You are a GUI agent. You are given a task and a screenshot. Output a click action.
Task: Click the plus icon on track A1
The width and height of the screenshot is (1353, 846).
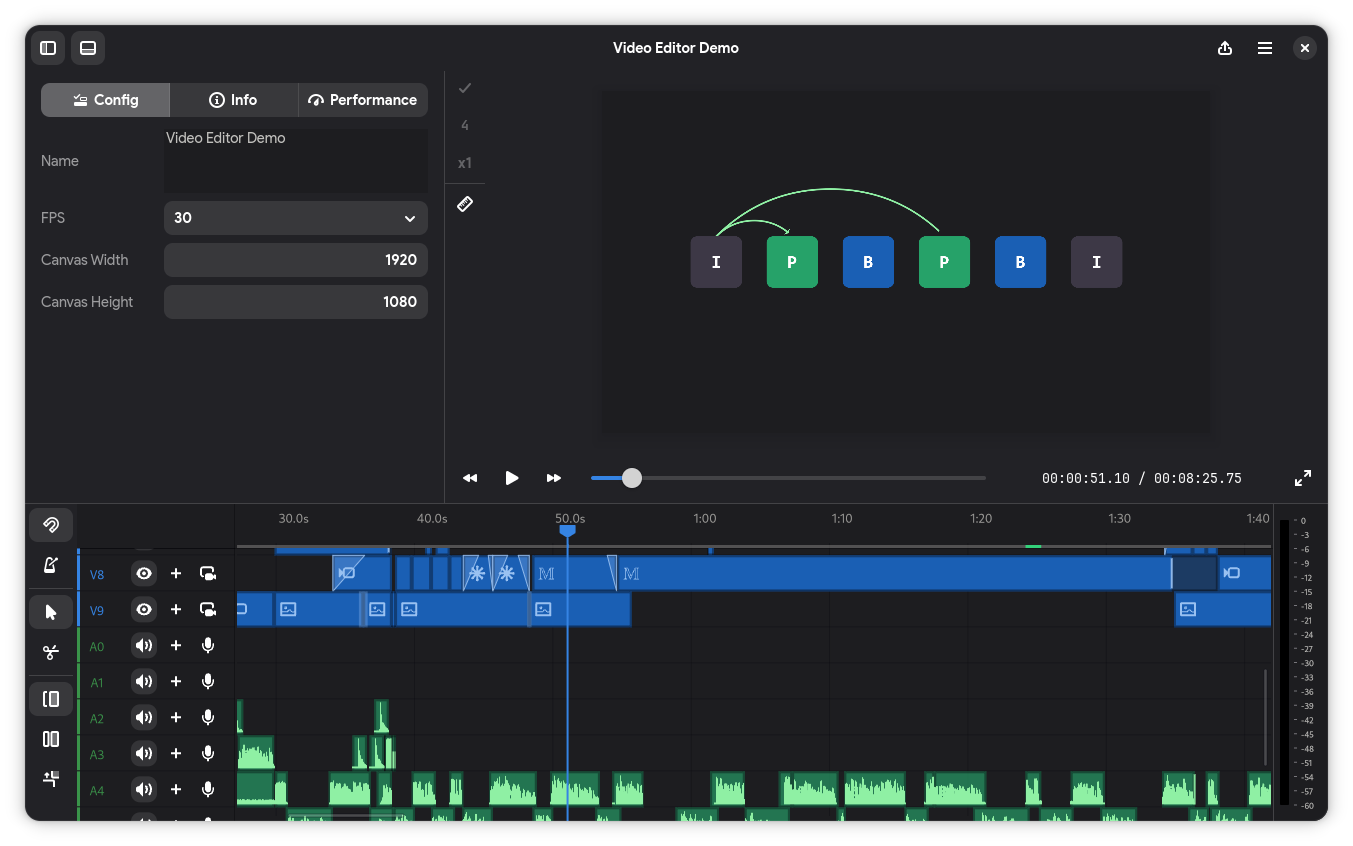[x=176, y=682]
